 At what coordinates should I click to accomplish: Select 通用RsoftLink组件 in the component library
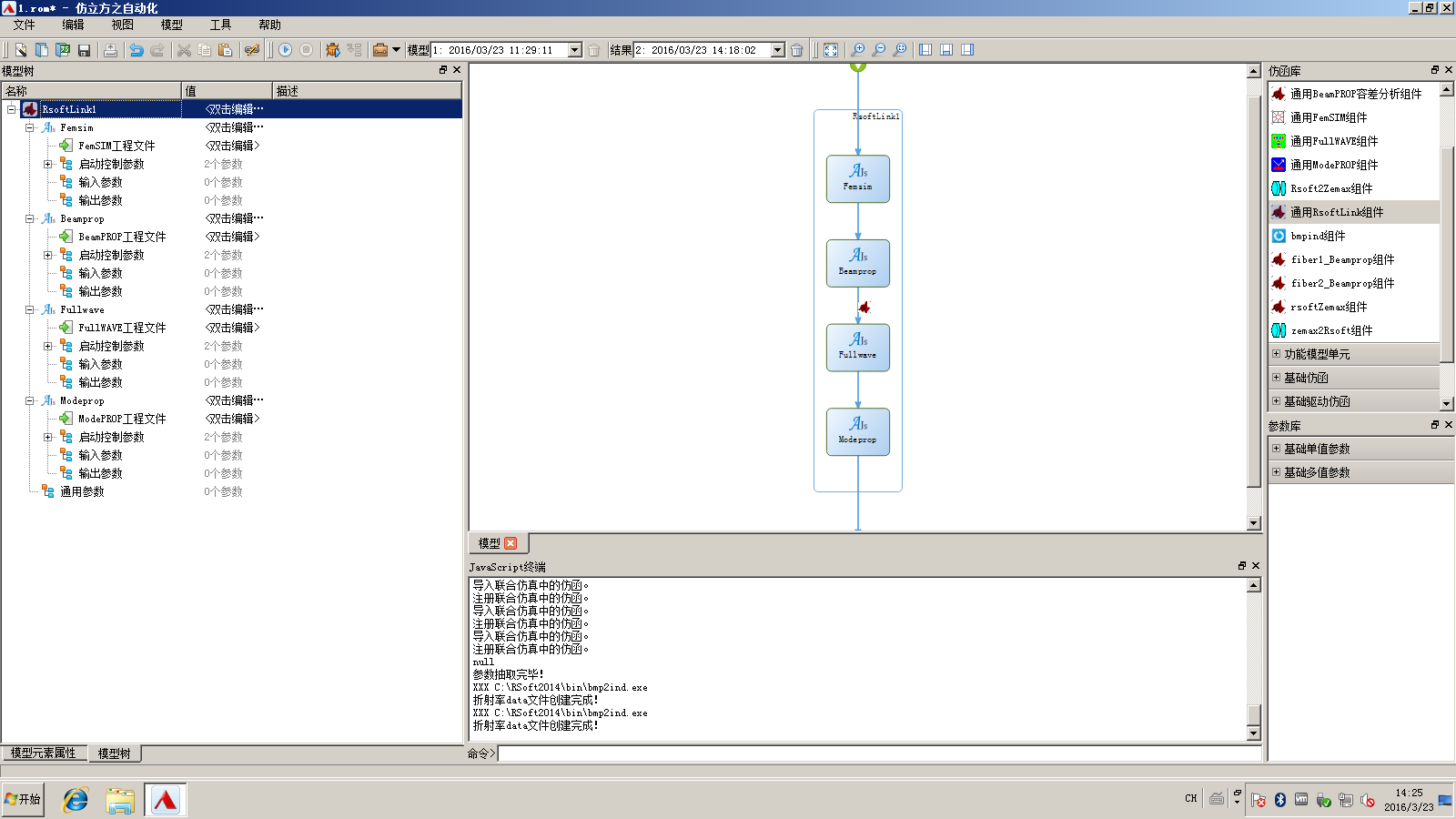1336,212
